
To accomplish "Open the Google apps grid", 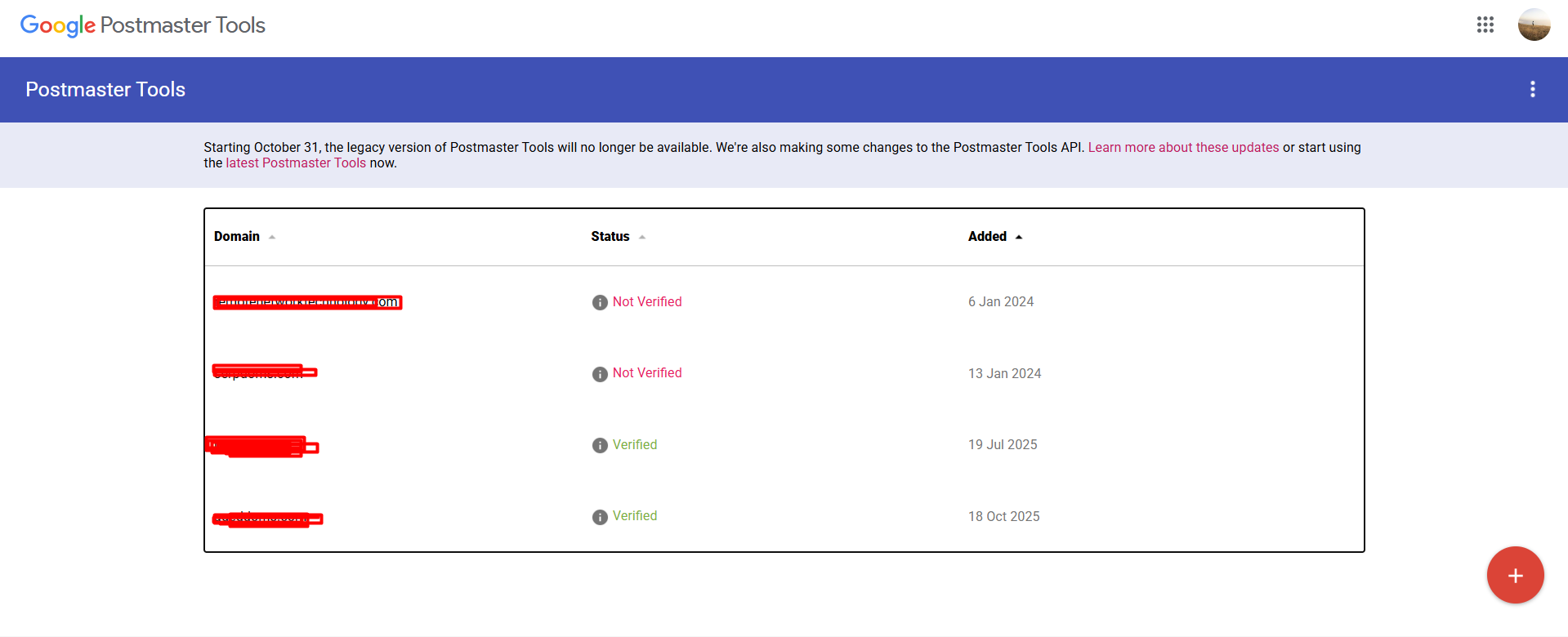I will tap(1485, 24).
